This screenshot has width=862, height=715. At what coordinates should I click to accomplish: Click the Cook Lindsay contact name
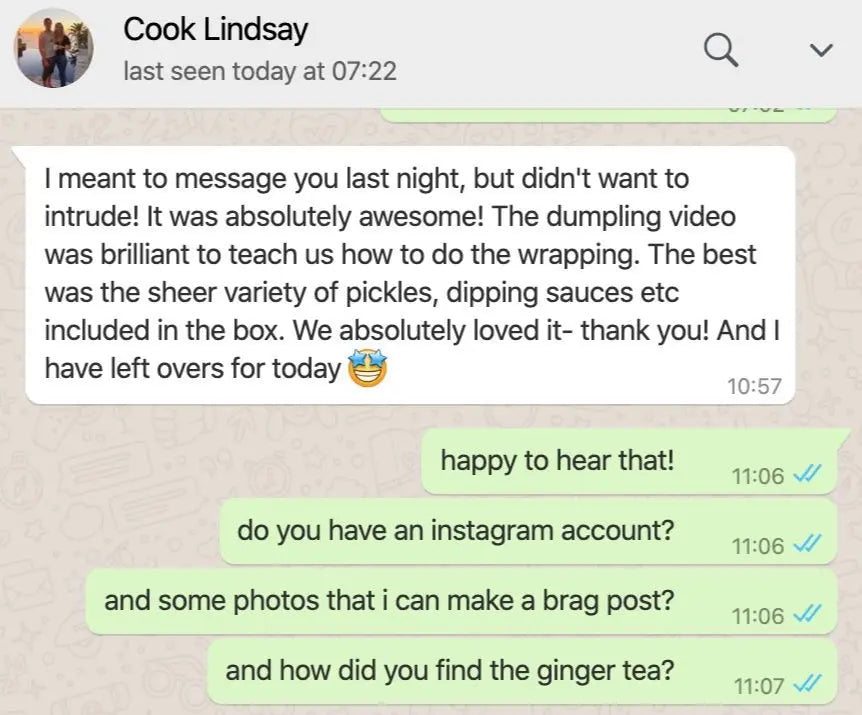pyautogui.click(x=216, y=29)
